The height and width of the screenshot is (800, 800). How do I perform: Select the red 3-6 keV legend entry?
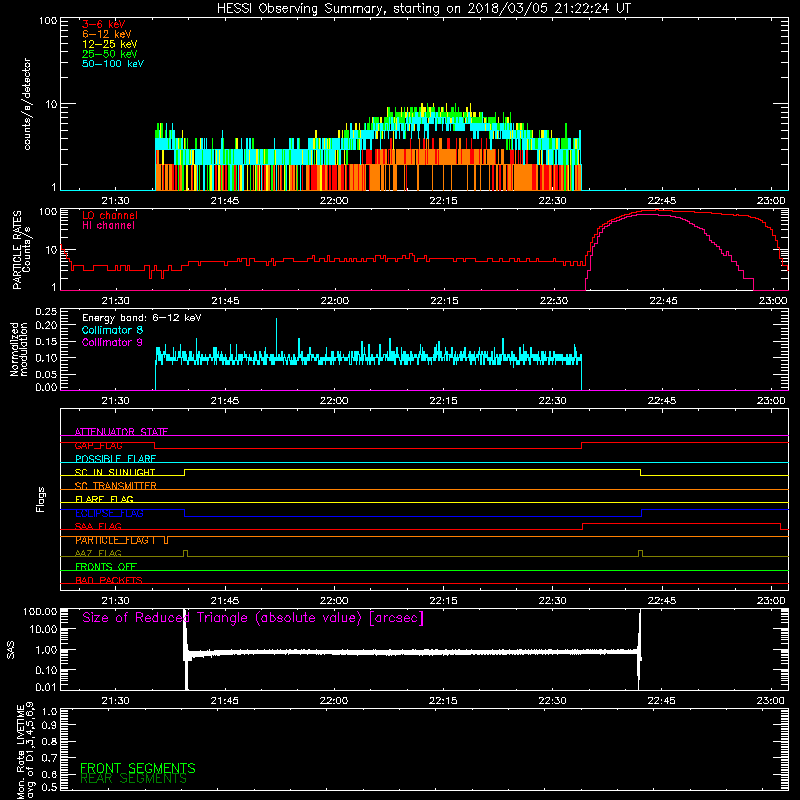pos(104,24)
